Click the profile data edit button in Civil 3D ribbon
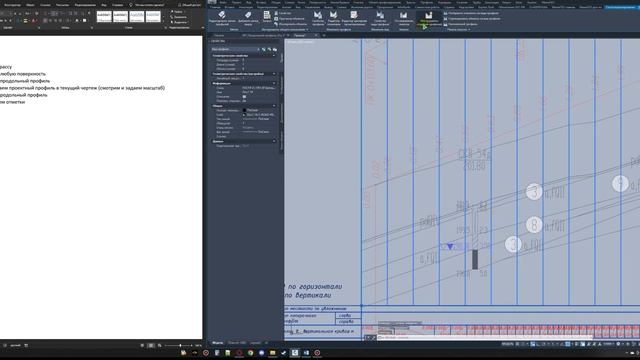The width and height of the screenshot is (640, 360). coord(222,18)
